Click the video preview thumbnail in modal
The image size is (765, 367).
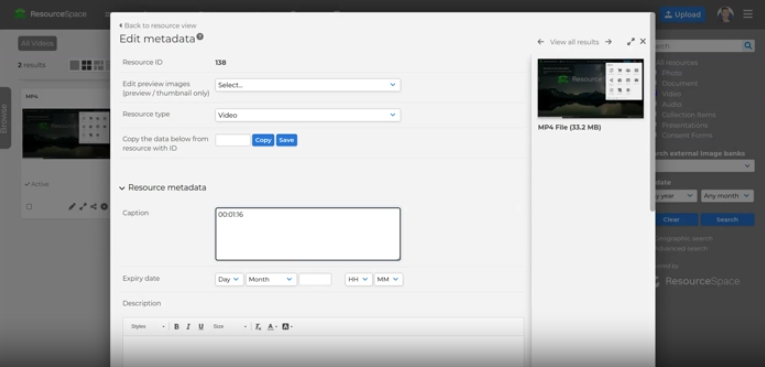[590, 88]
